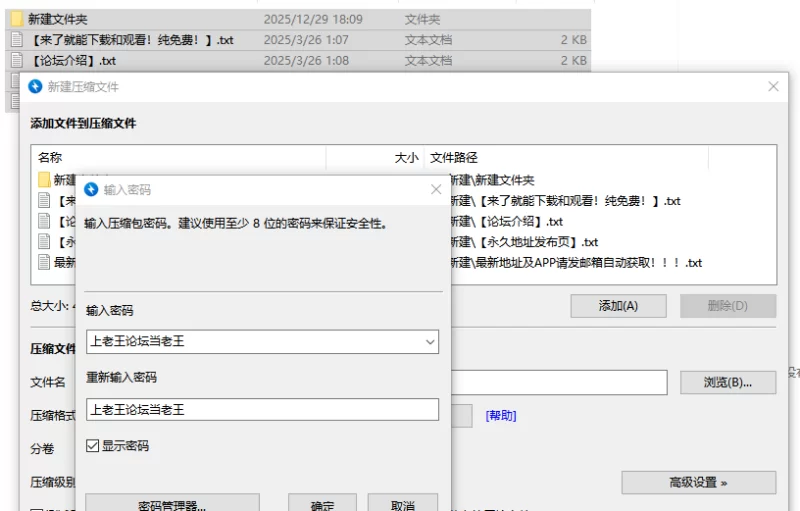Open 高级设置 to expand advanced options
This screenshot has width=800, height=511.
698,482
